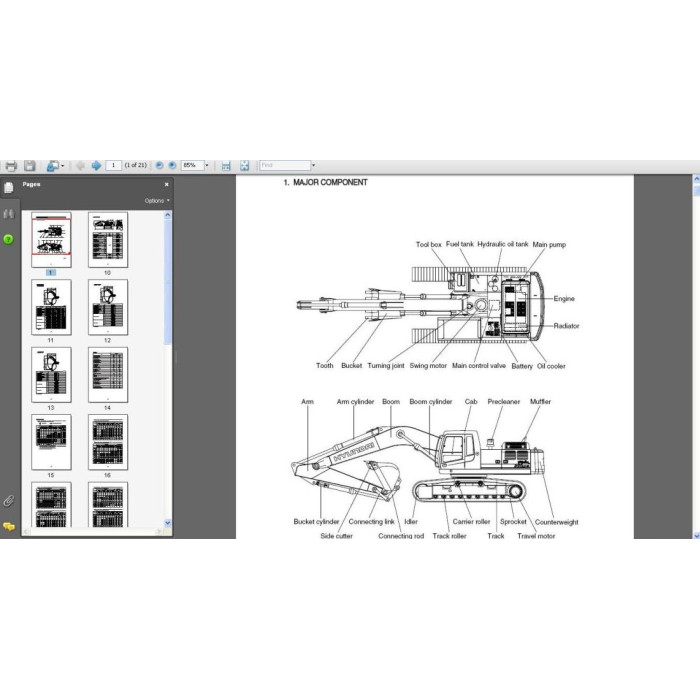Click the 'Connecting link' label

pos(371,521)
